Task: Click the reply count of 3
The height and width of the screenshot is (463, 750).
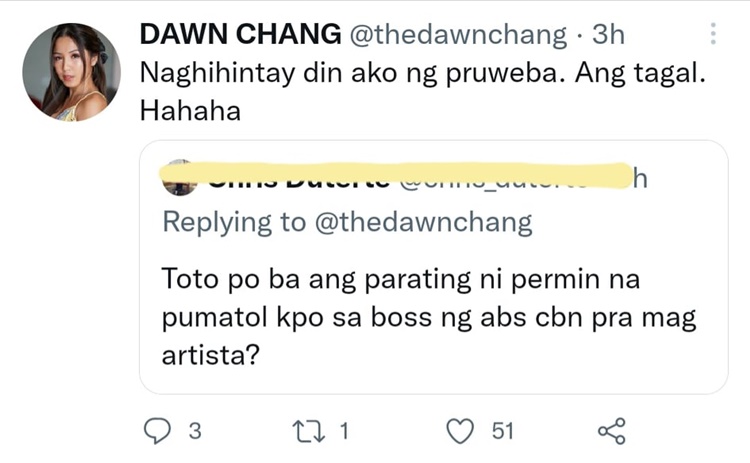Action: (x=195, y=432)
